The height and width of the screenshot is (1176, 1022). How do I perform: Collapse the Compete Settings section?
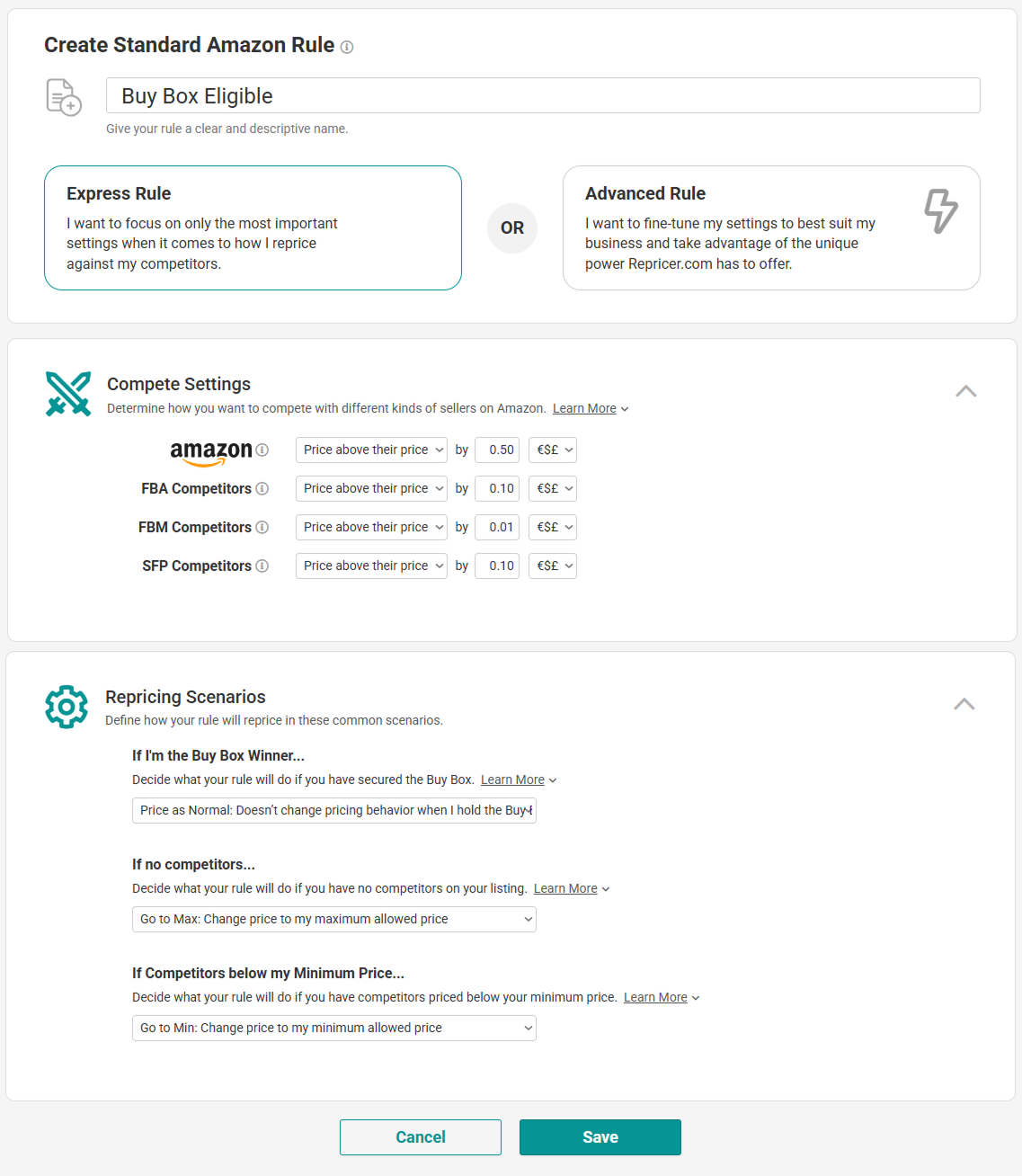tap(966, 391)
